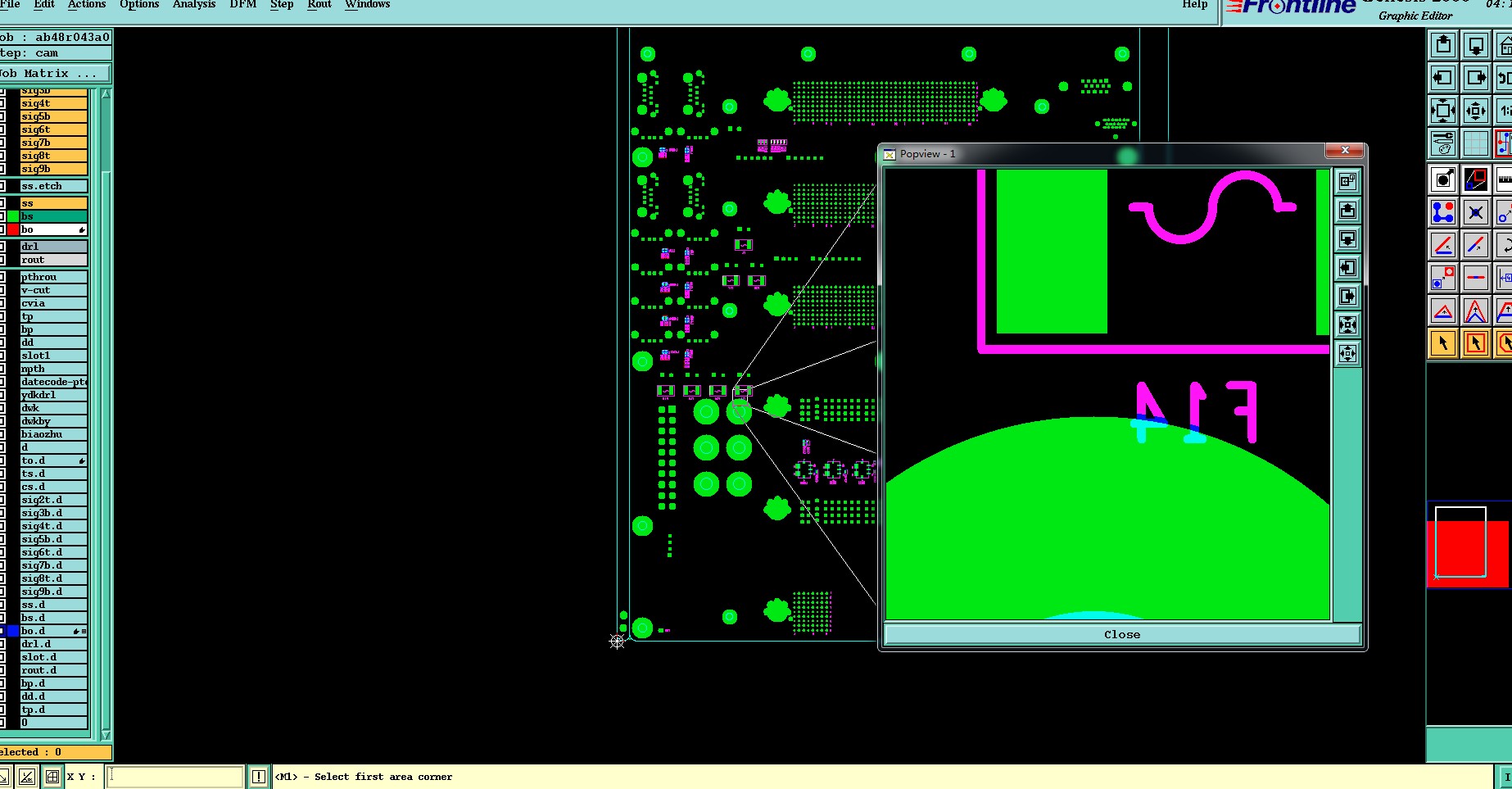This screenshot has height=789, width=1512.
Task: Click the layer list scroll up arrow
Action: pos(106,95)
